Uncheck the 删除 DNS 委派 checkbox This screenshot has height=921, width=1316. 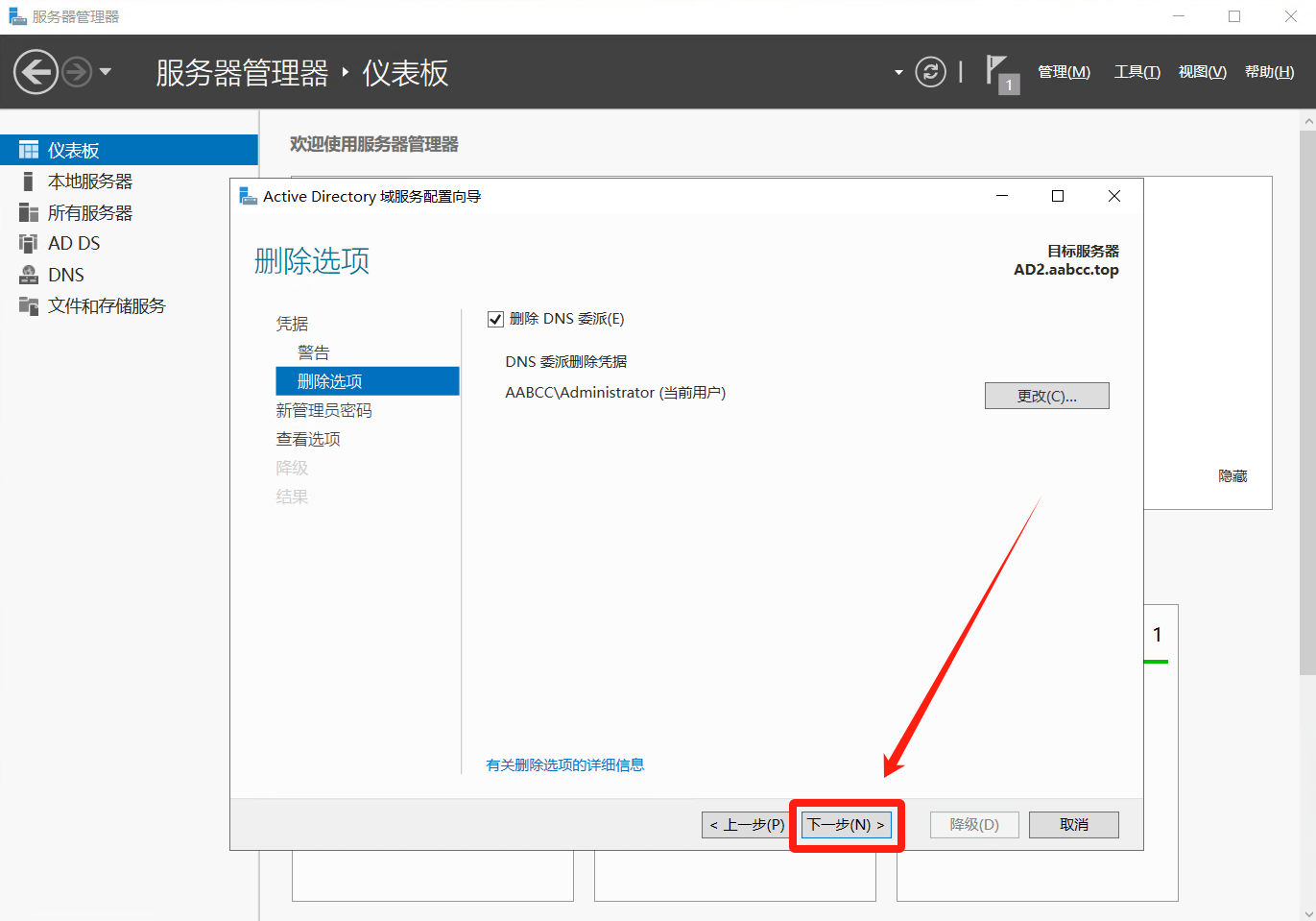tap(495, 319)
